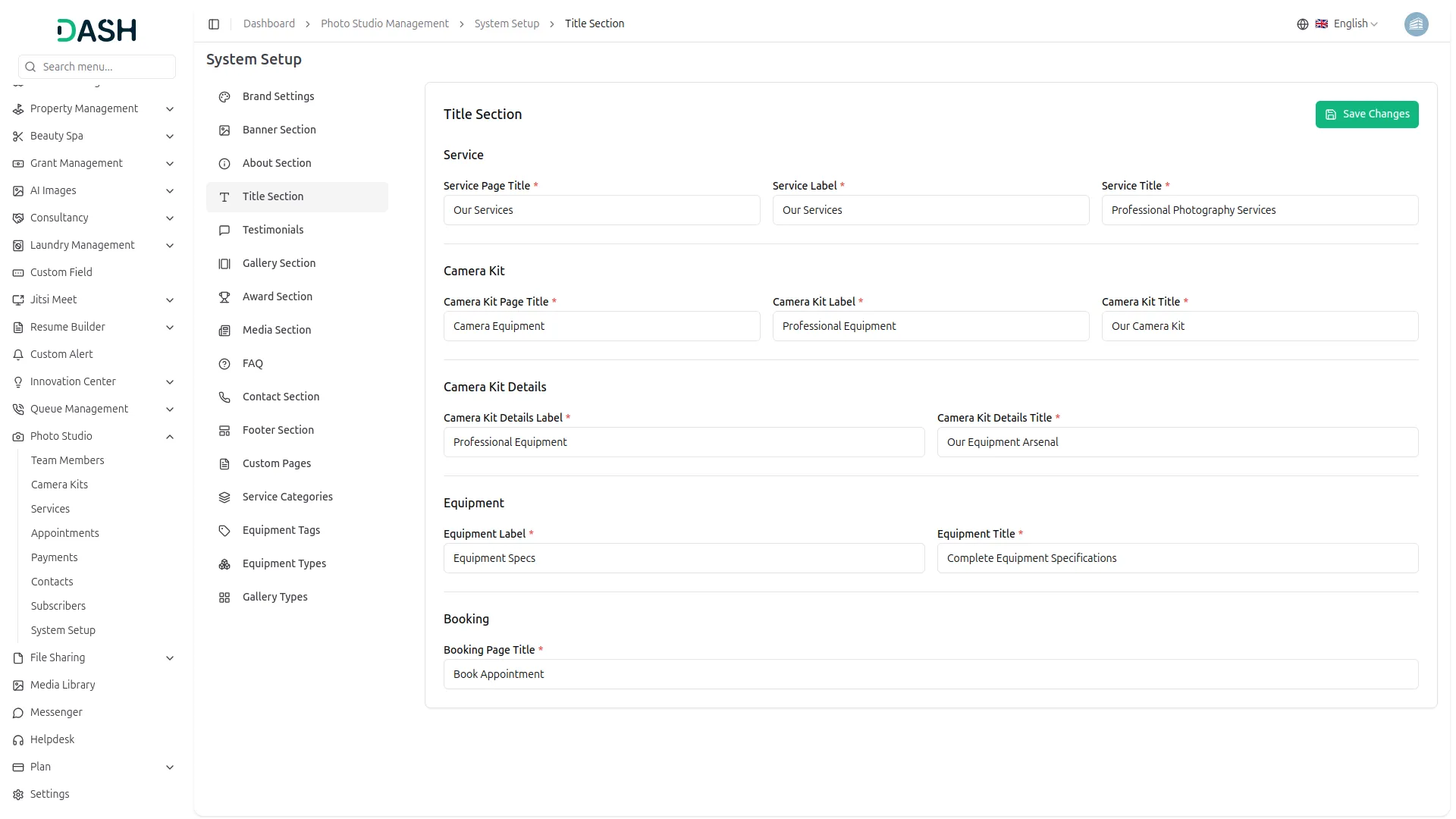This screenshot has height=819, width=1456.
Task: Click the Booking Page Title input field
Action: pyautogui.click(x=930, y=673)
